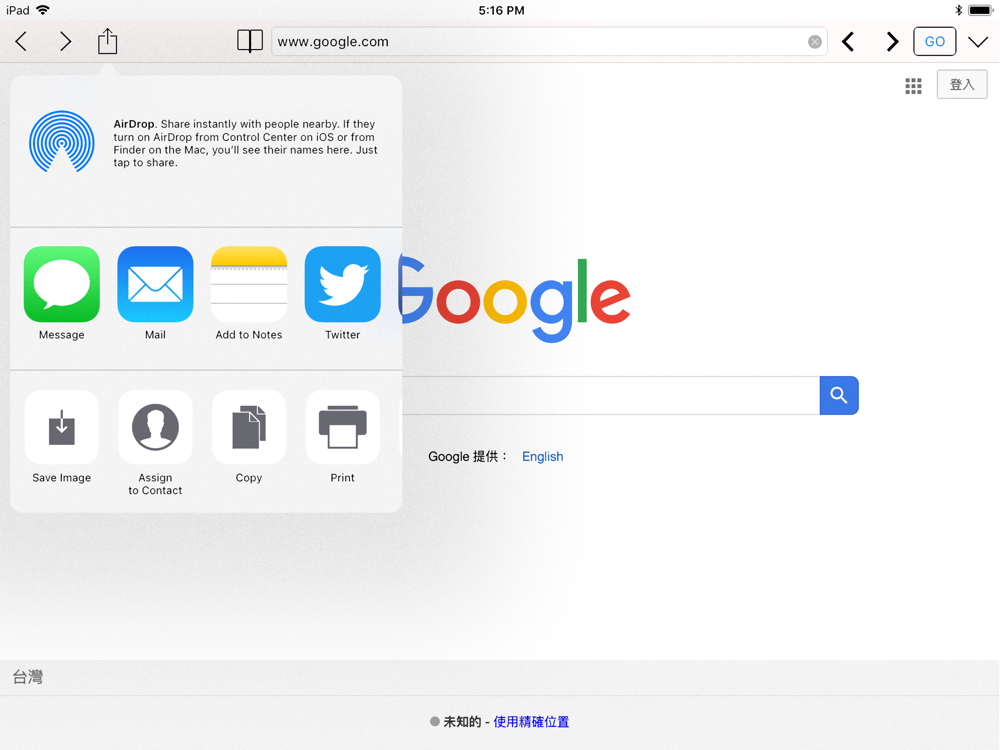Tap the GO button
Screen dimensions: 1000x750
[934, 41]
